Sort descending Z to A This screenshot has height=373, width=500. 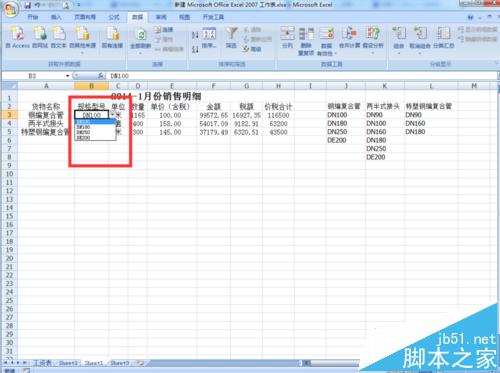pos(195,50)
